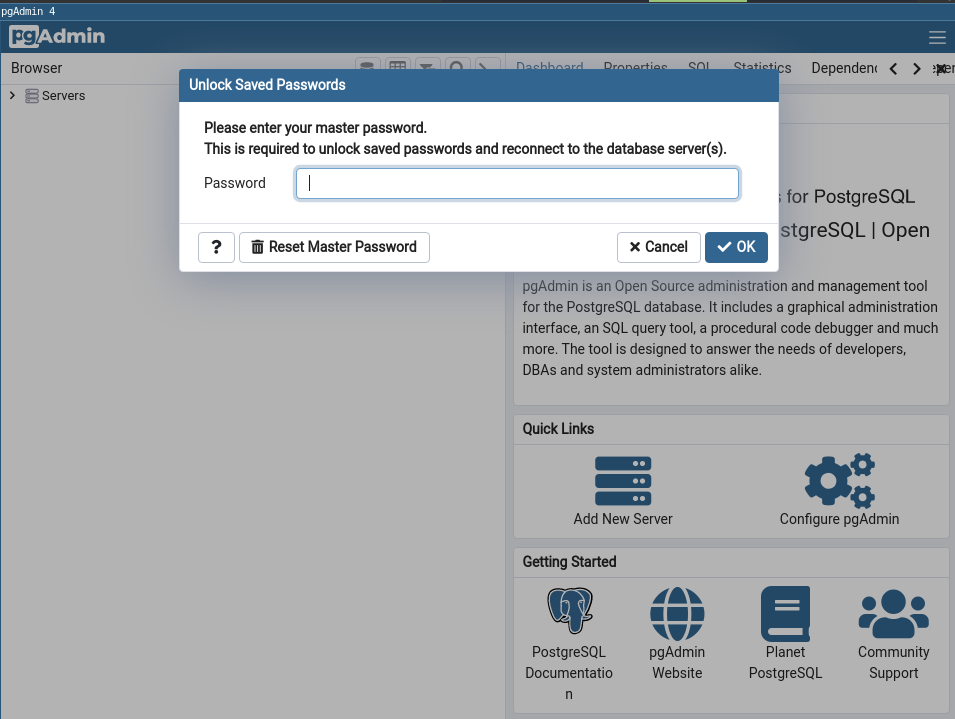This screenshot has height=719, width=955.
Task: Expand the Servers tree node arrow
Action: click(x=12, y=96)
